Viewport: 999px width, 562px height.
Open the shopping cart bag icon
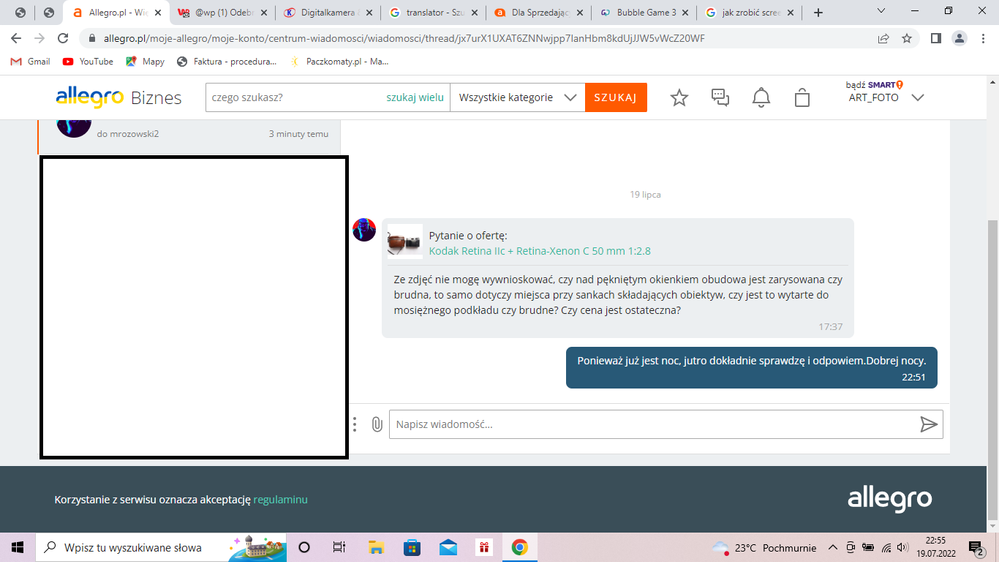tap(802, 98)
